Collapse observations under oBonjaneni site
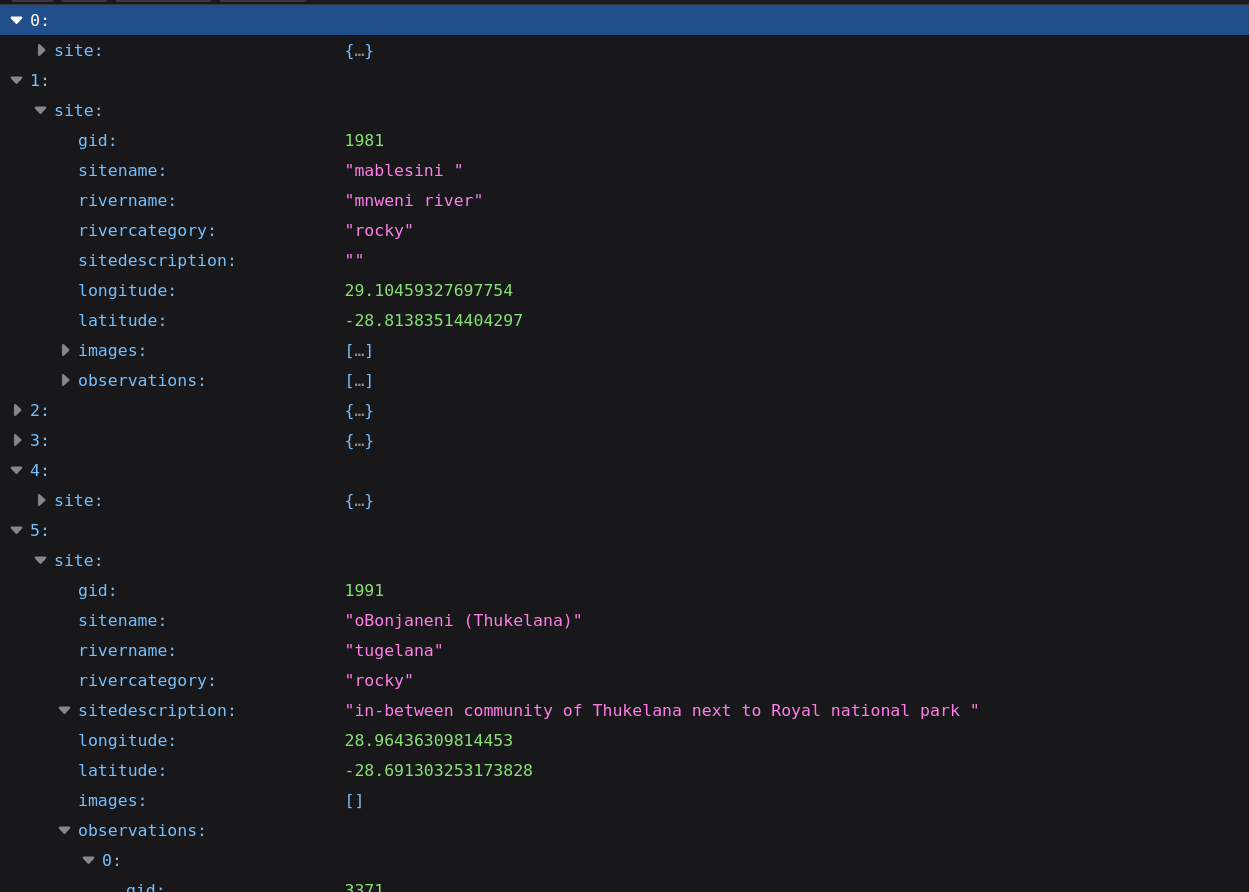This screenshot has height=892, width=1249. [x=64, y=830]
